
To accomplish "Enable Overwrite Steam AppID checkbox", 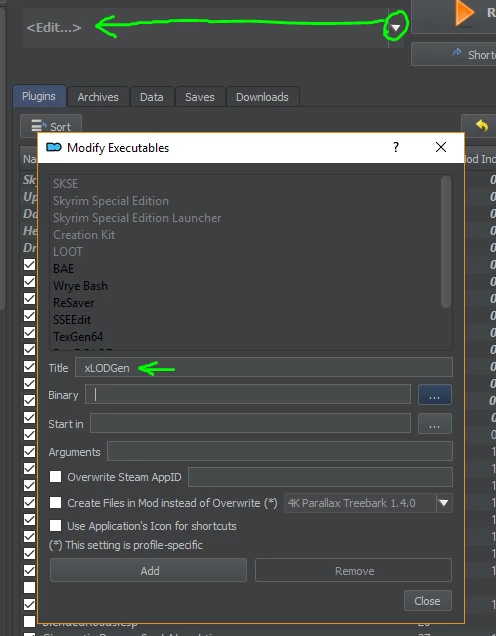I will click(x=56, y=477).
